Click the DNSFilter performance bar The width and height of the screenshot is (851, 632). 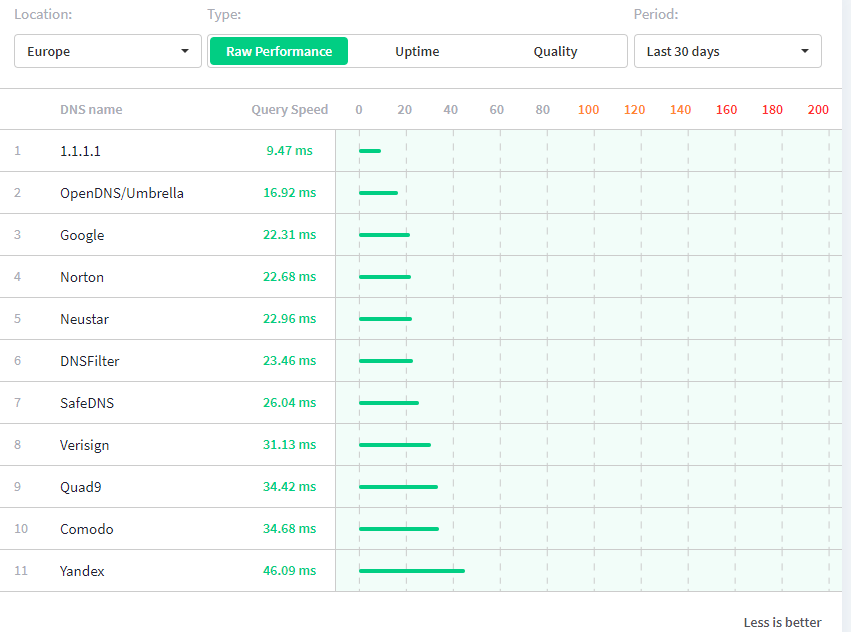click(386, 361)
